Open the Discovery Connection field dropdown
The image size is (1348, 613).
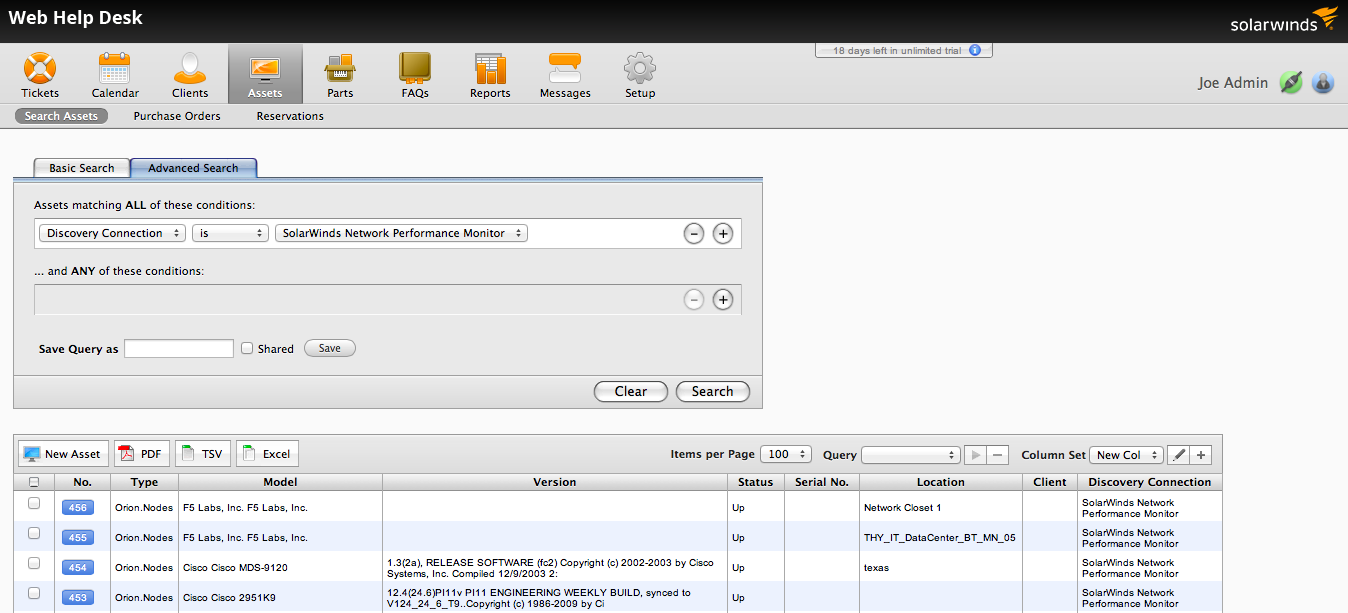click(112, 233)
